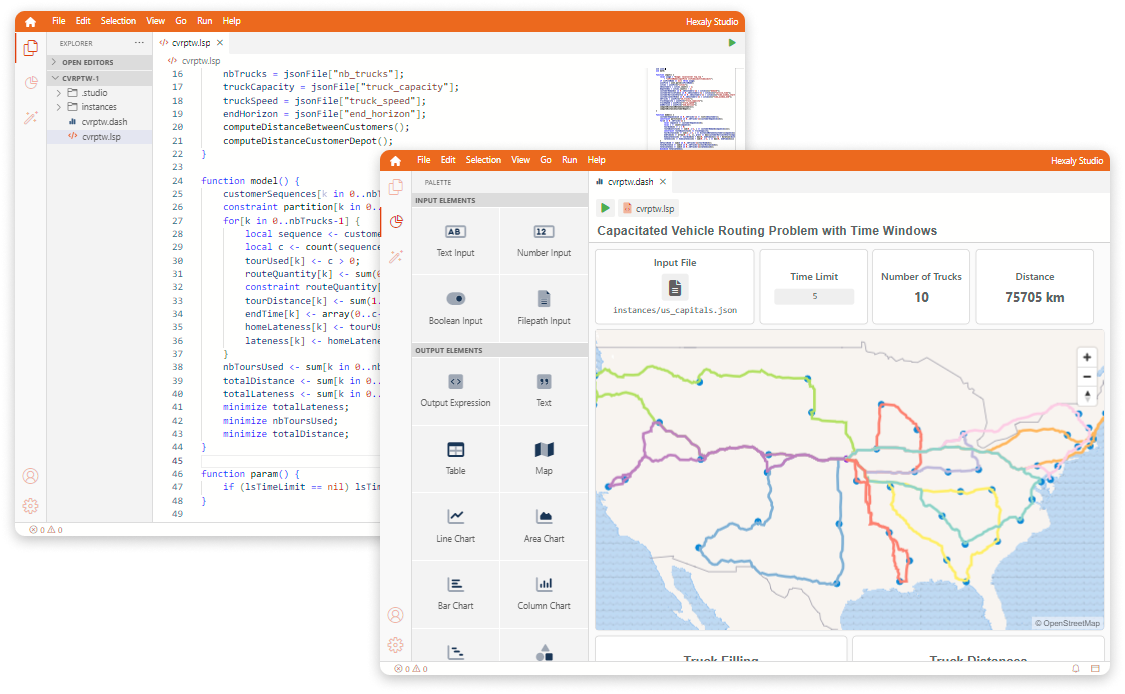Open magic wand icon in back window sidebar

[31, 118]
